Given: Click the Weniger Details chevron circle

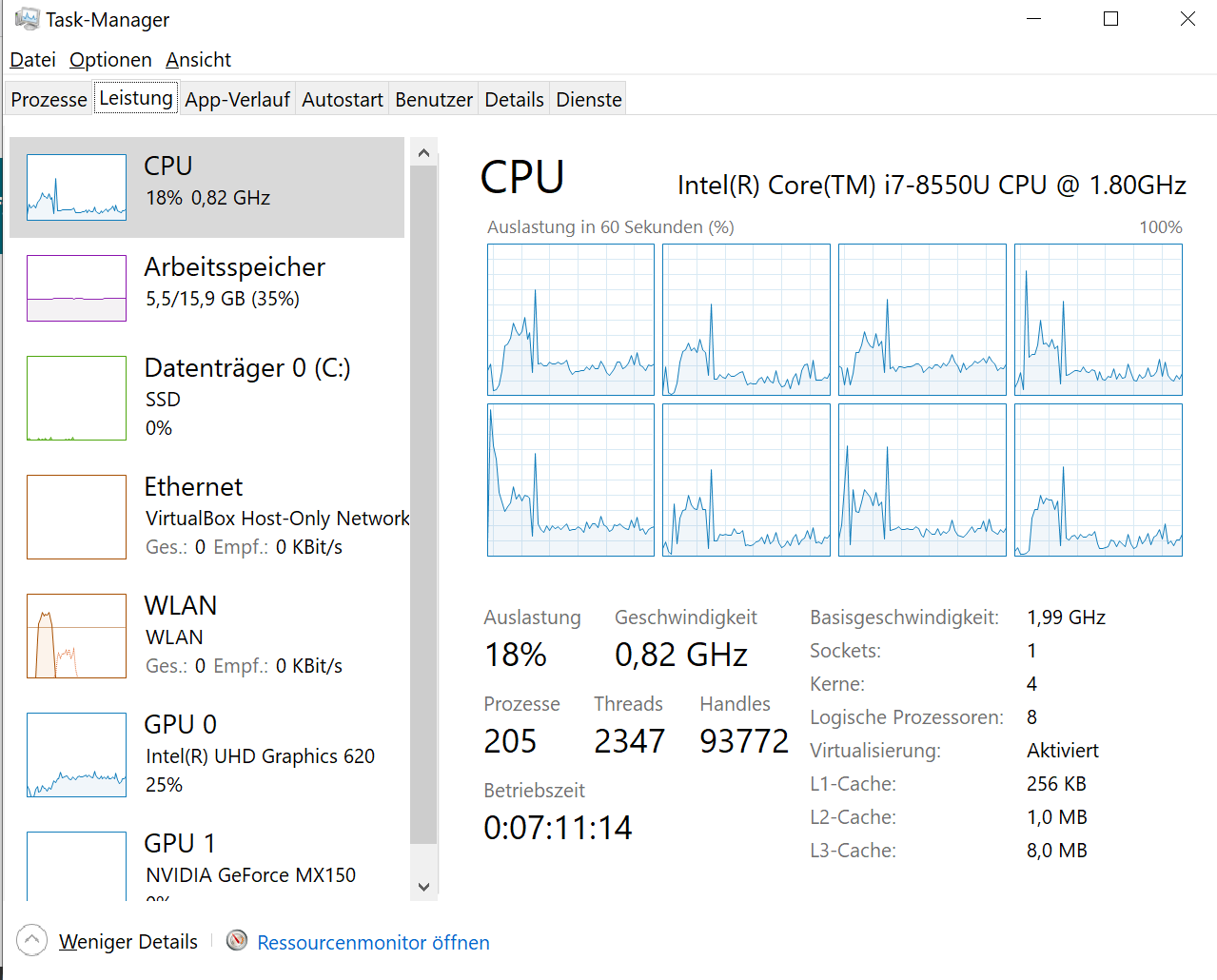Looking at the screenshot, I should pyautogui.click(x=31, y=940).
